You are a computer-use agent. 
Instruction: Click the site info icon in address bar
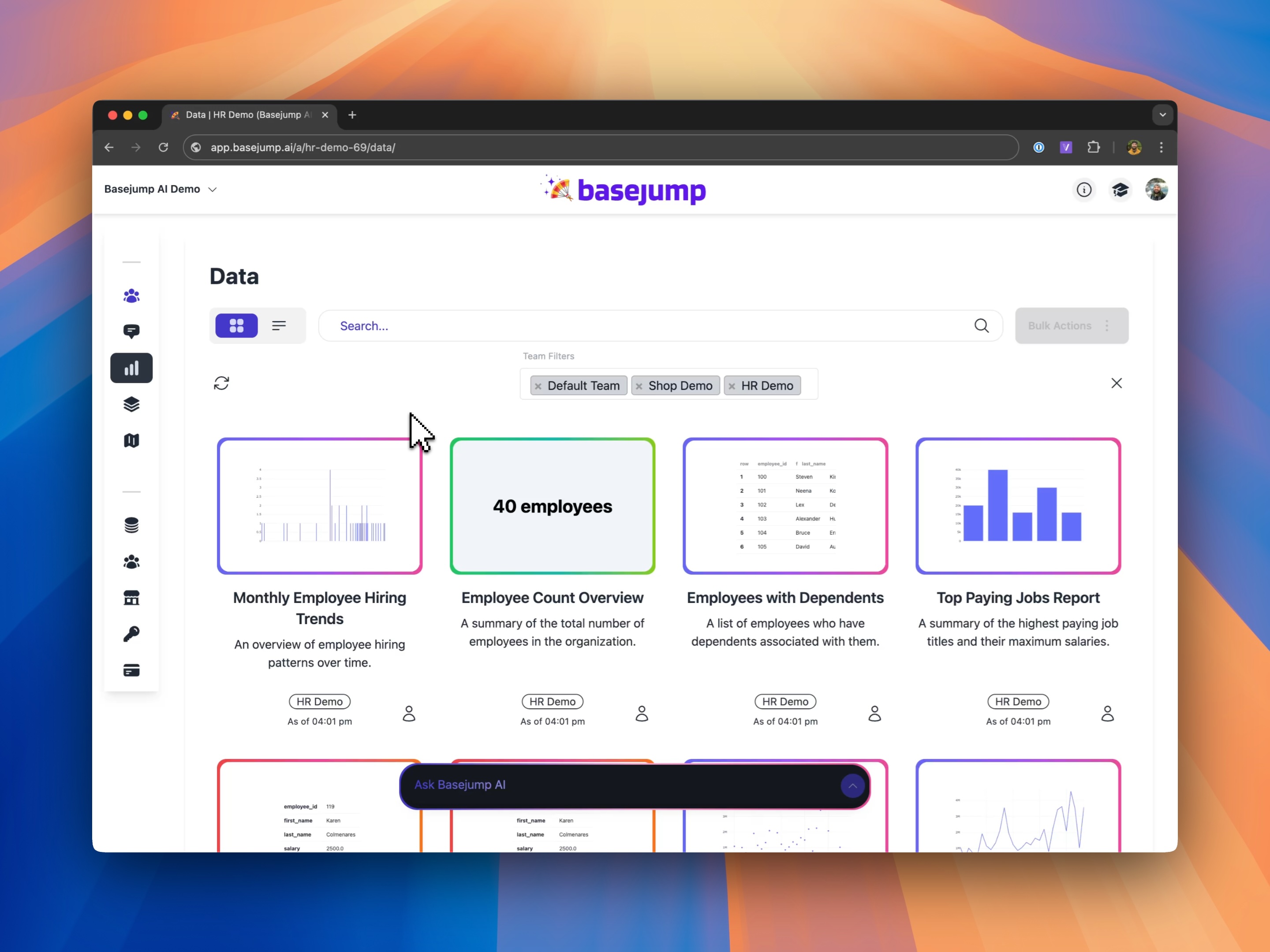click(196, 148)
